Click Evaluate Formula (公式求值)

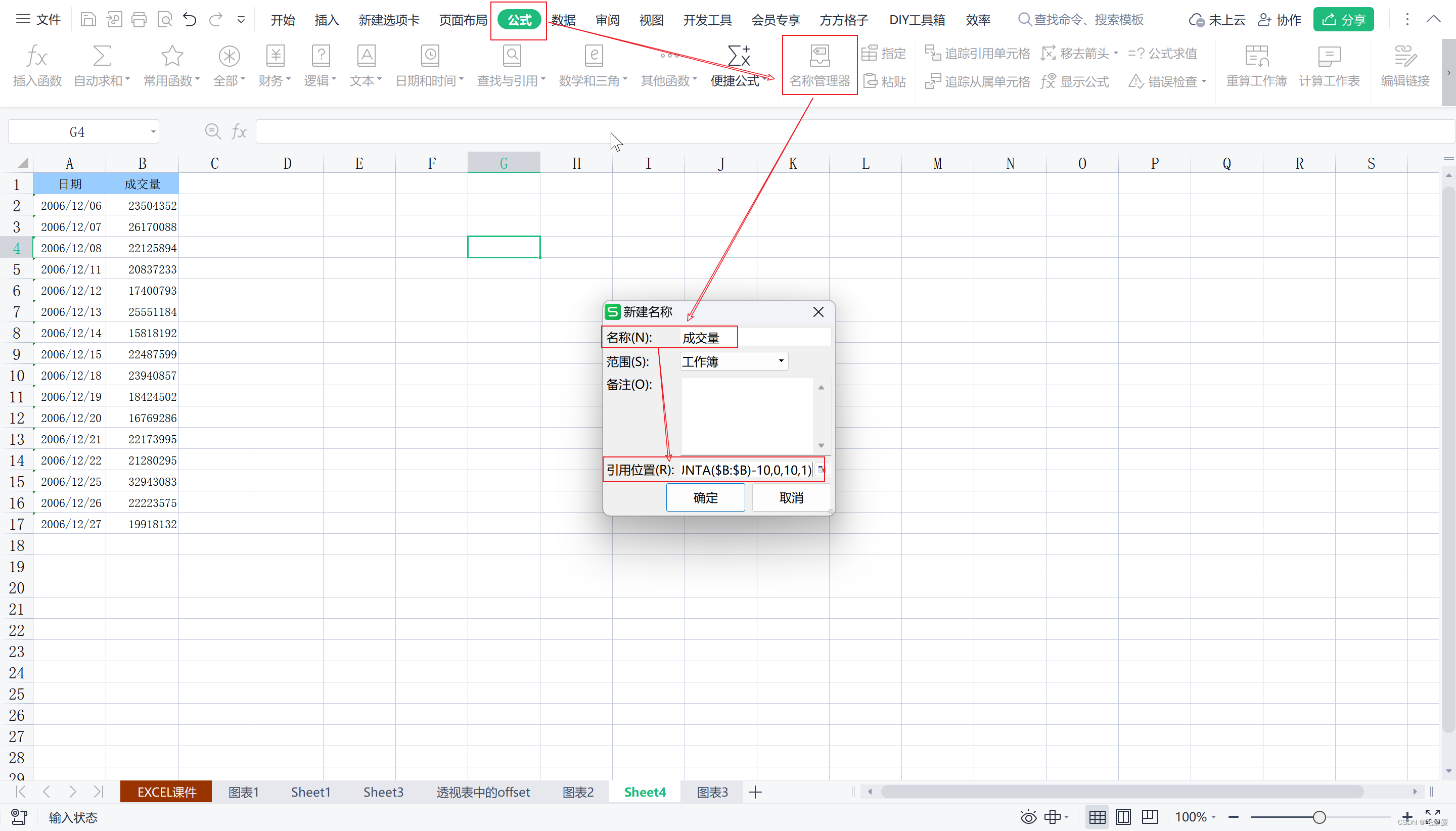1163,53
